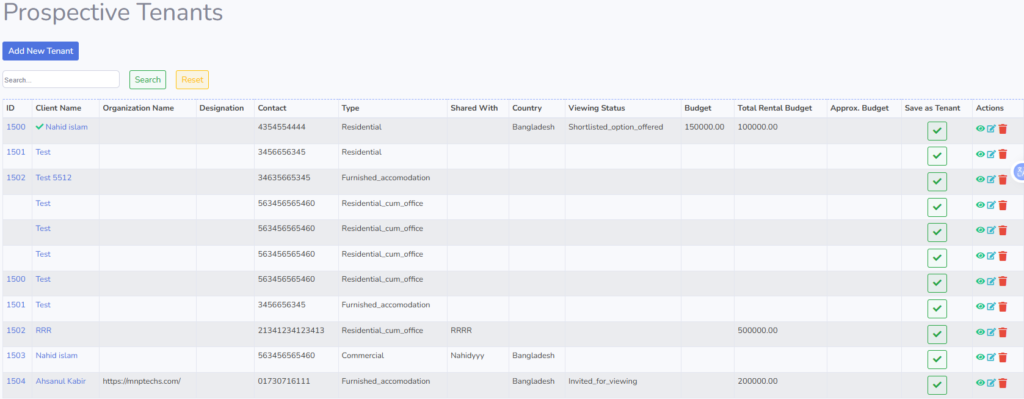Save Test Furnished_accomodation 1501 row as tenant

point(936,309)
